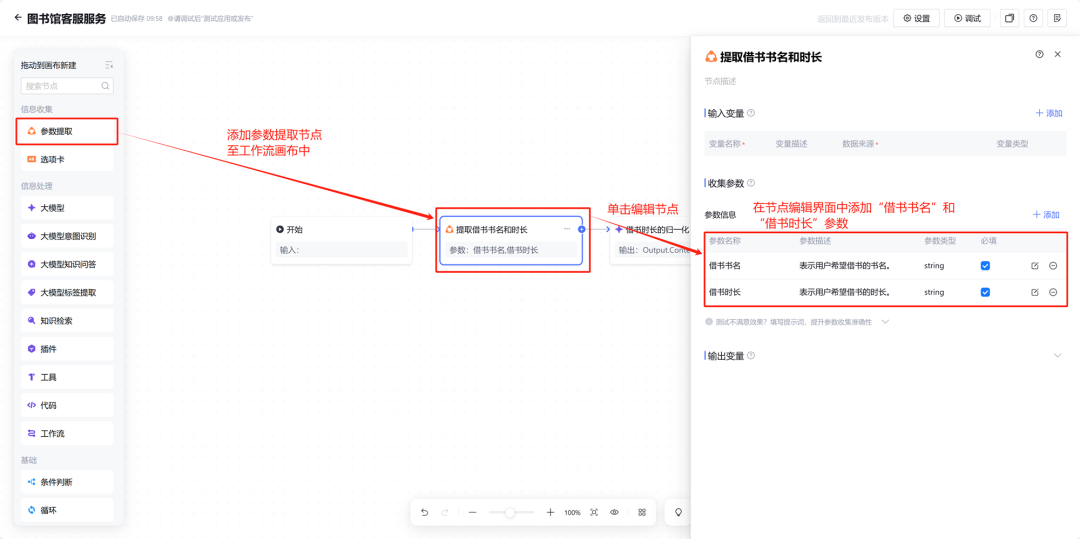Add a parameter via 参数信息 添加
The image size is (1080, 539).
tap(1046, 215)
